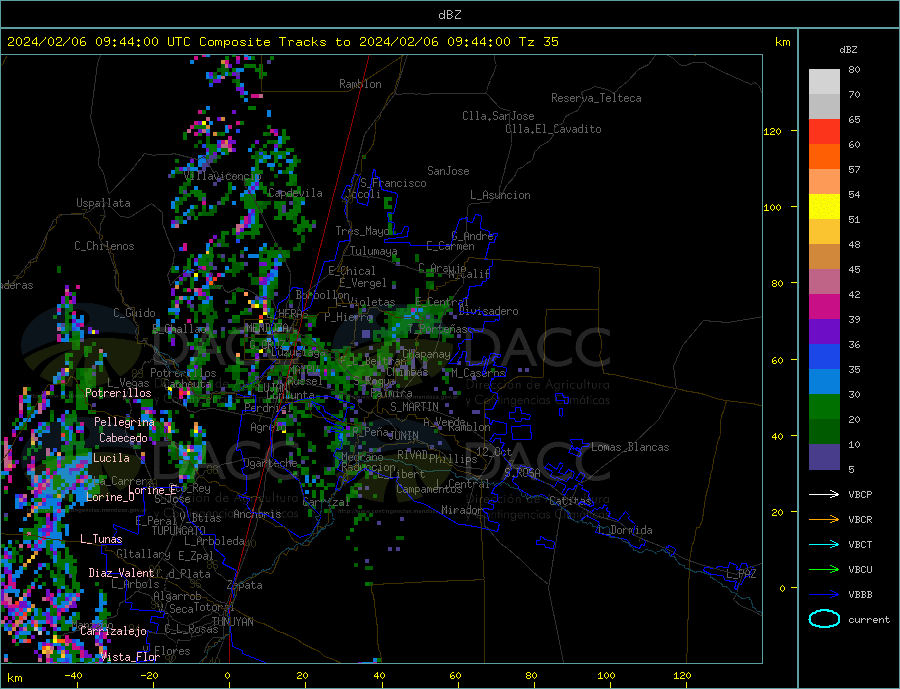Click the 'Vista_Flor' place label
The width and height of the screenshot is (900, 689).
[130, 657]
